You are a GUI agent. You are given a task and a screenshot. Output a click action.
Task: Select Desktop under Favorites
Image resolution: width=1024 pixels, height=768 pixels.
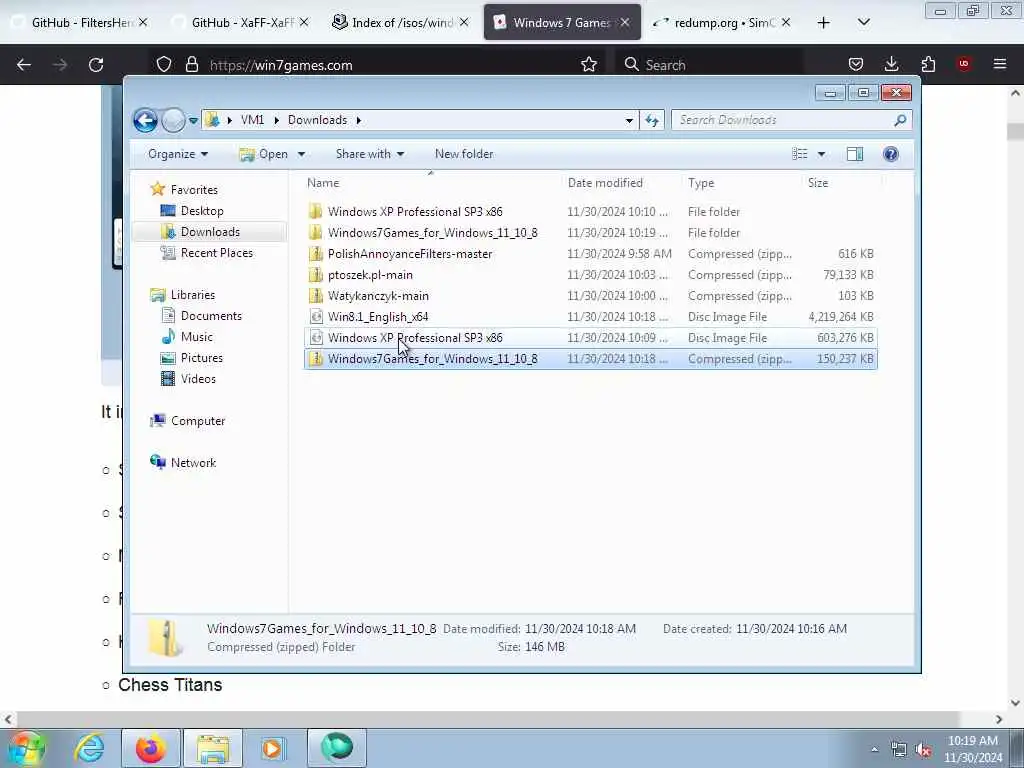pos(202,211)
